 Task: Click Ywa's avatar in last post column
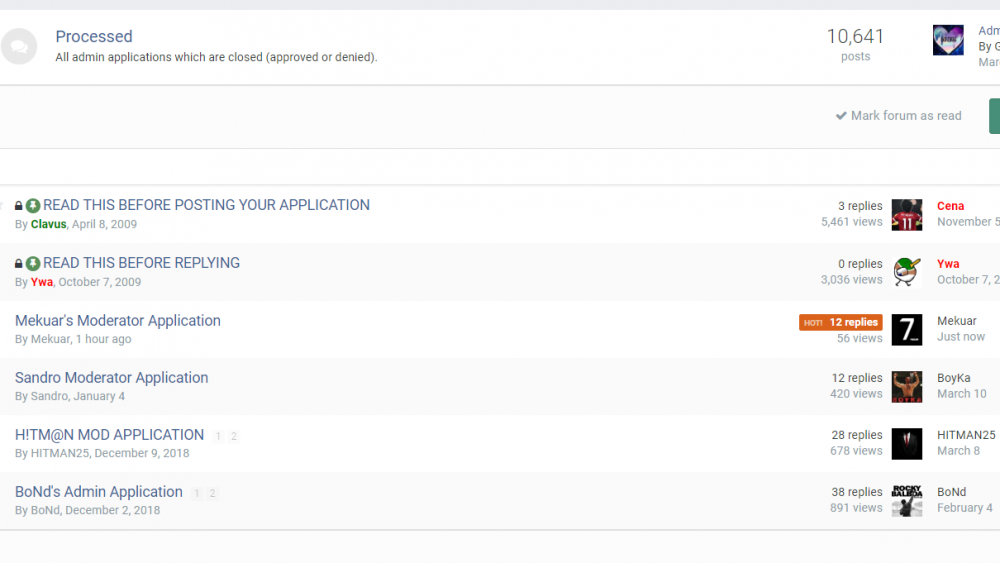(x=906, y=272)
